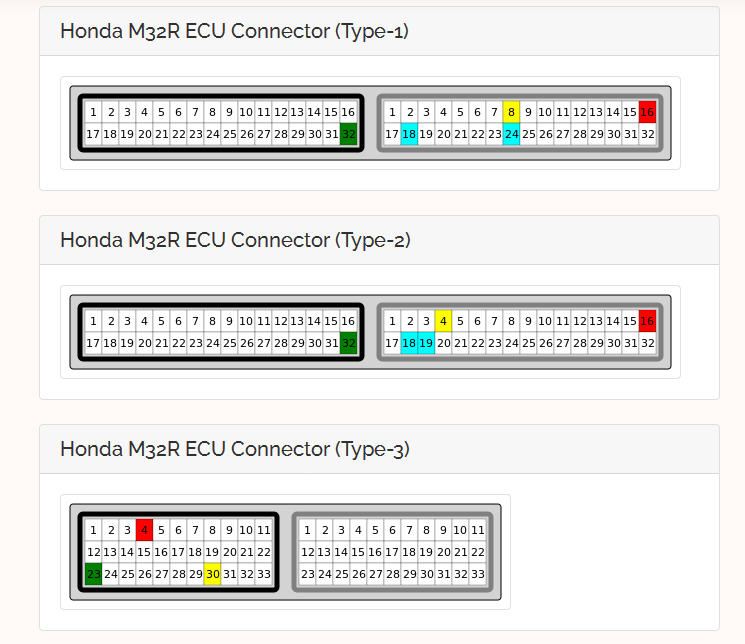745x644 pixels.
Task: Select green pin 23 in Type-3 connector
Action: [93, 574]
